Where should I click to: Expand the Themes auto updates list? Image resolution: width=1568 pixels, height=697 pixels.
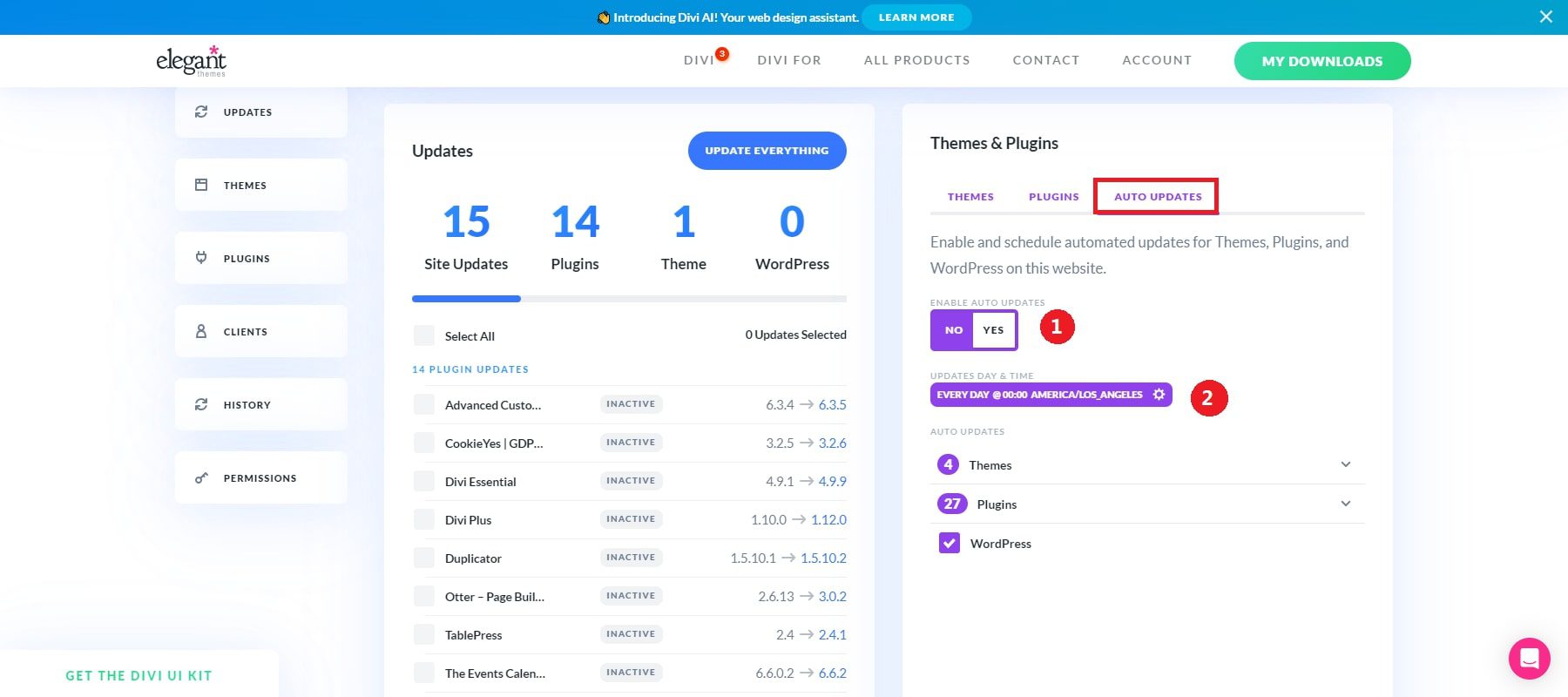point(1346,464)
